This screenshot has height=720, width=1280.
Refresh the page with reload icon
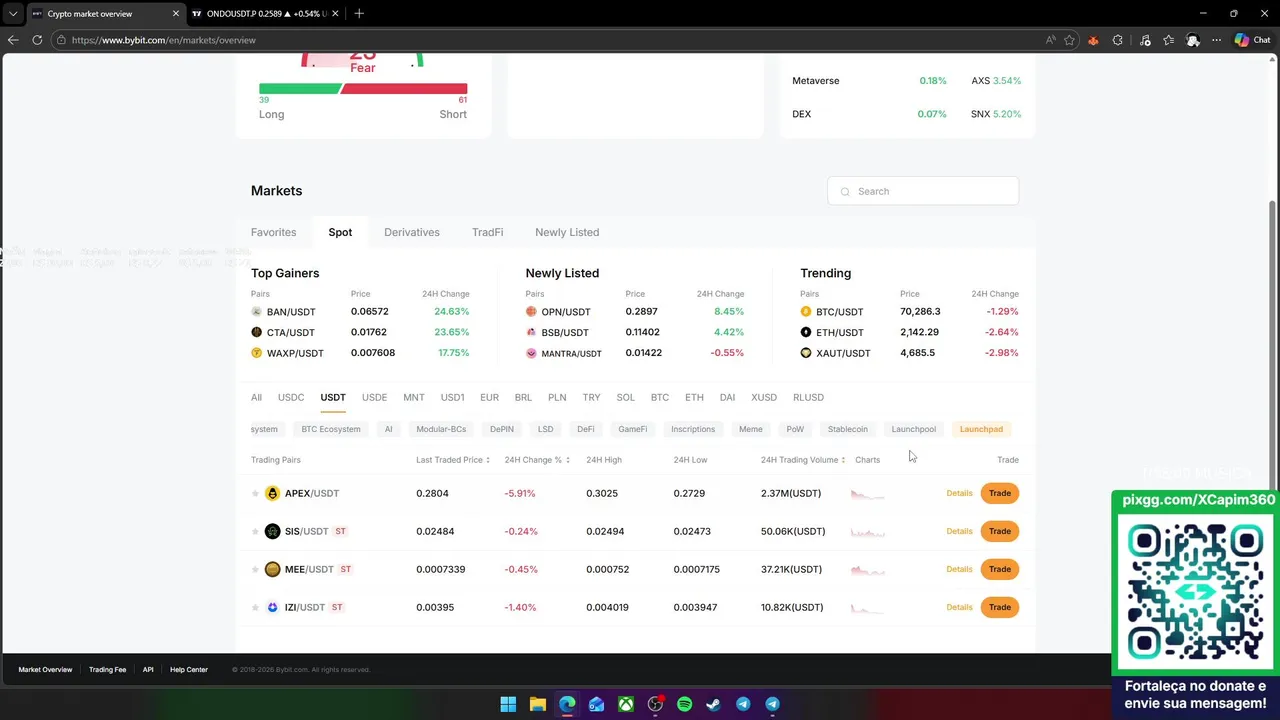tap(37, 40)
